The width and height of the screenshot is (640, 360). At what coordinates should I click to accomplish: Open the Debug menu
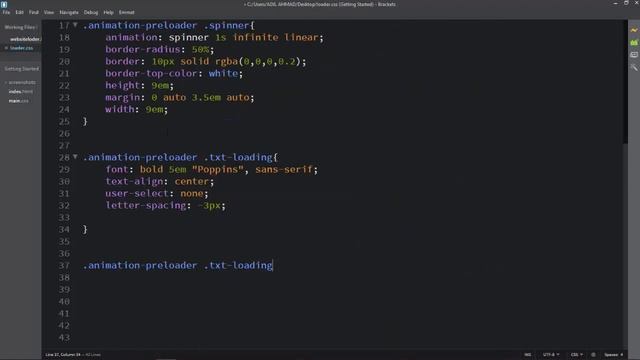tap(91, 12)
